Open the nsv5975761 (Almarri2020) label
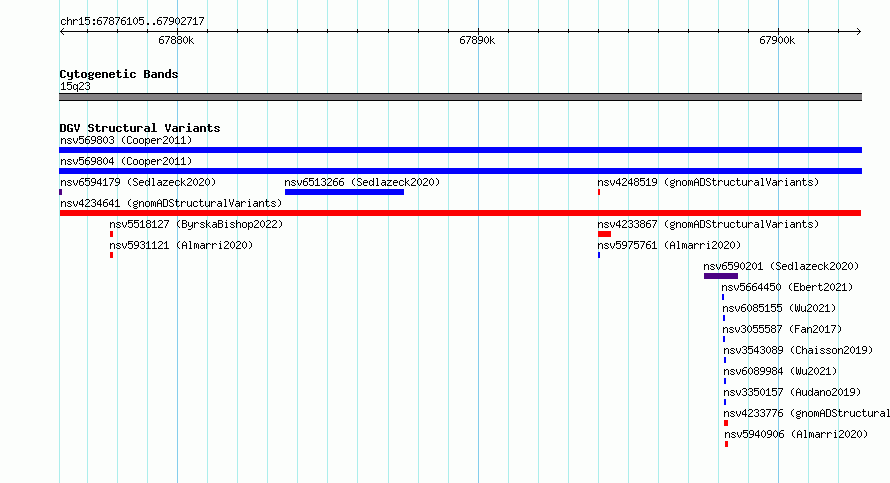The height and width of the screenshot is (483, 890). coord(669,245)
